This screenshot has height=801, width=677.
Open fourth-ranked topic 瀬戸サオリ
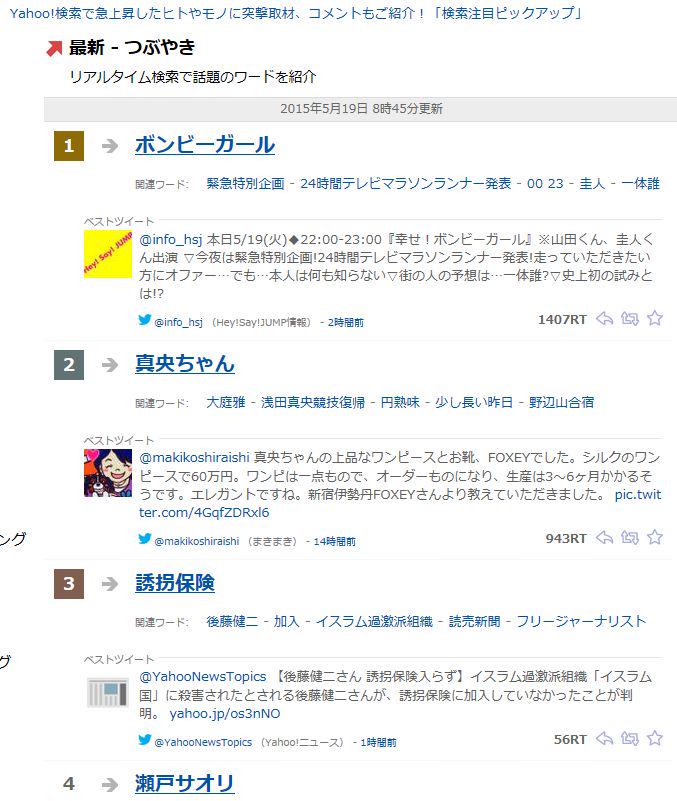coord(184,783)
